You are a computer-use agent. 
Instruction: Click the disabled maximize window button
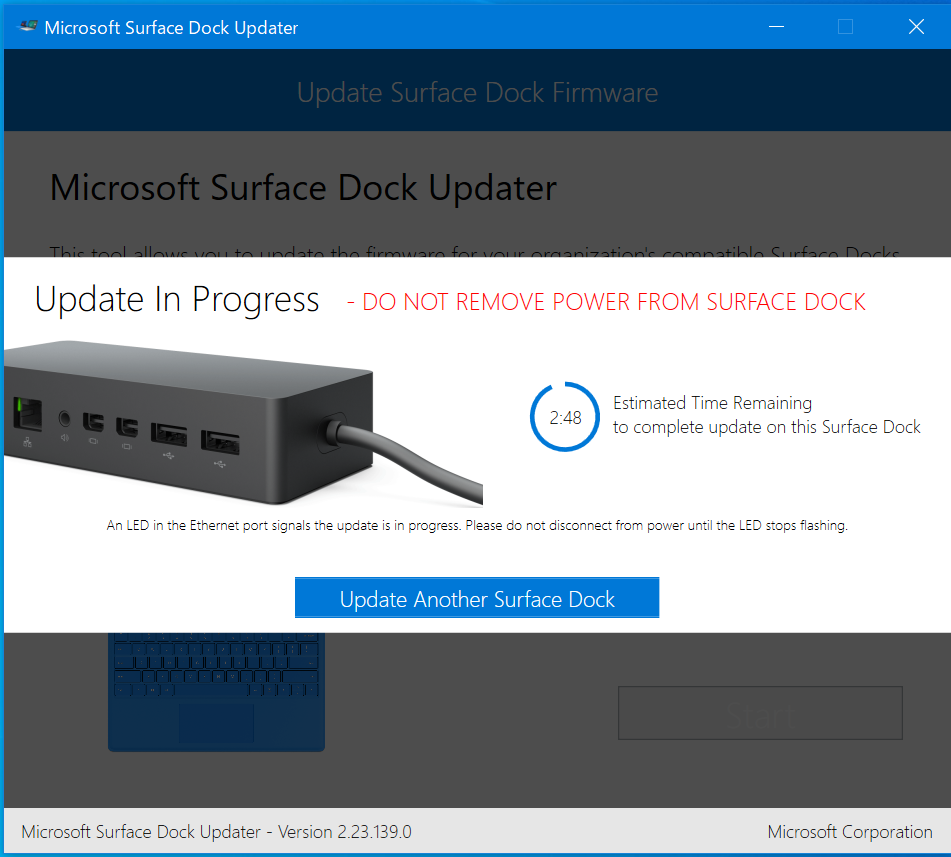point(845,27)
